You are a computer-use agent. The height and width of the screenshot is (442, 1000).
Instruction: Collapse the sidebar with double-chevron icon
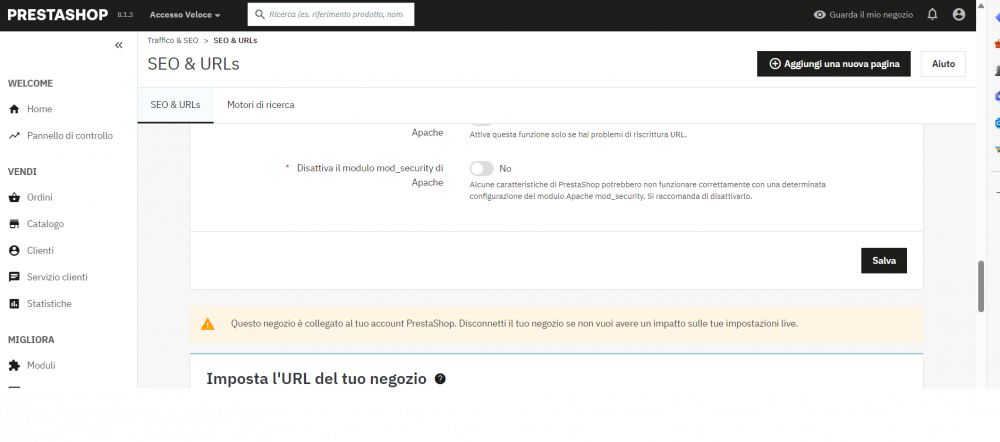(x=119, y=45)
